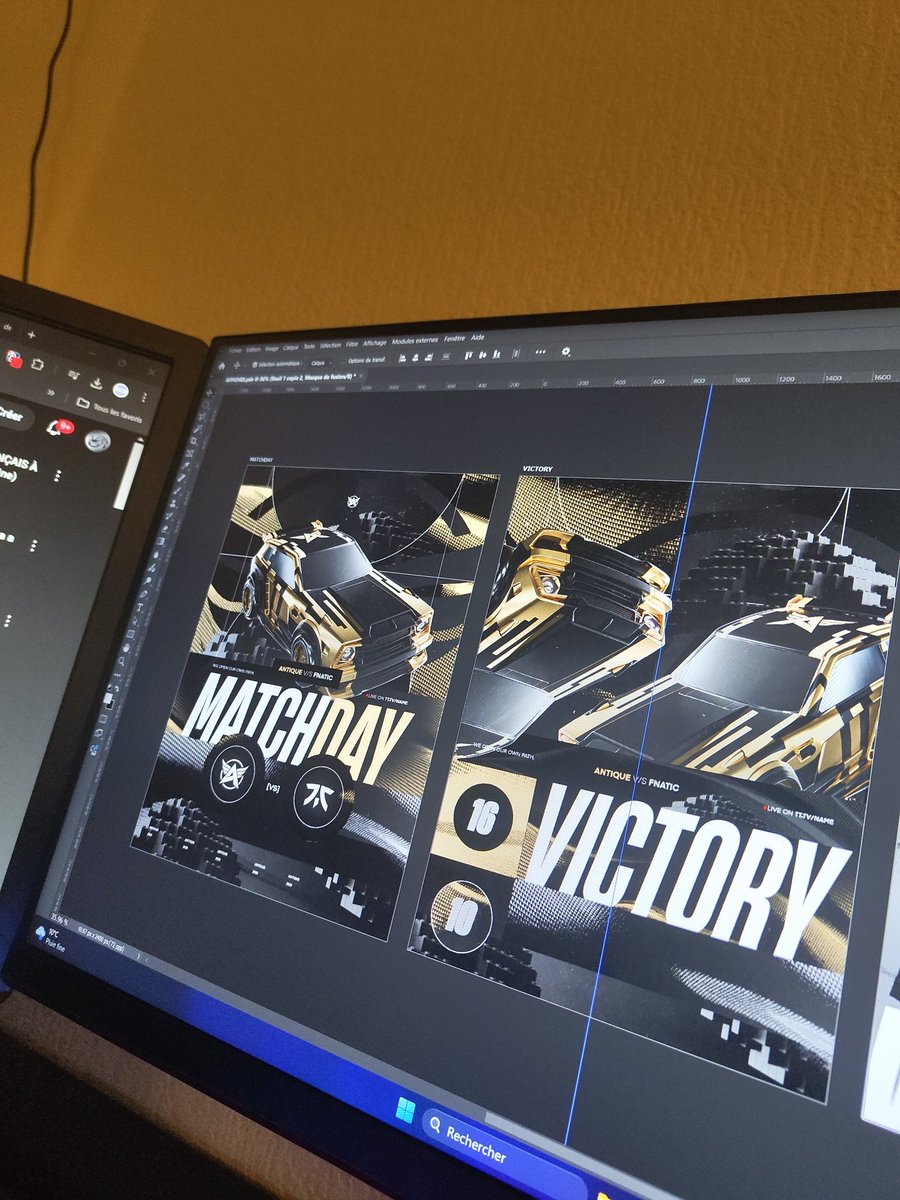900x1200 pixels.
Task: Open the 'Affichage' menu in Photoshop
Action: (x=375, y=343)
